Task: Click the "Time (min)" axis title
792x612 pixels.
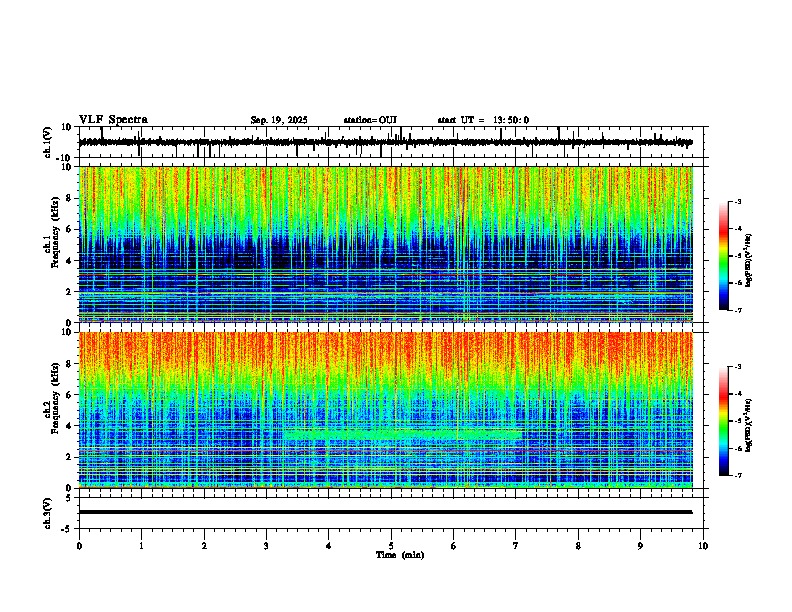Action: click(x=400, y=555)
